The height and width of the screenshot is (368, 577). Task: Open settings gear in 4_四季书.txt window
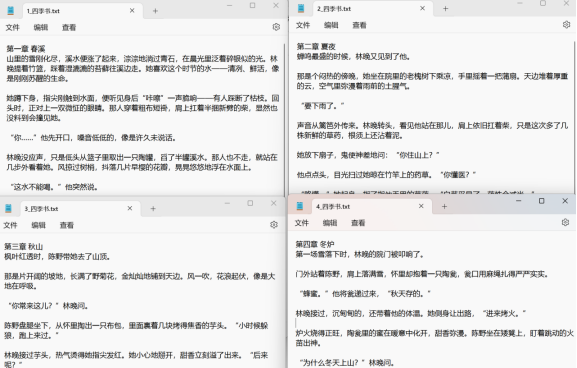pyautogui.click(x=566, y=222)
